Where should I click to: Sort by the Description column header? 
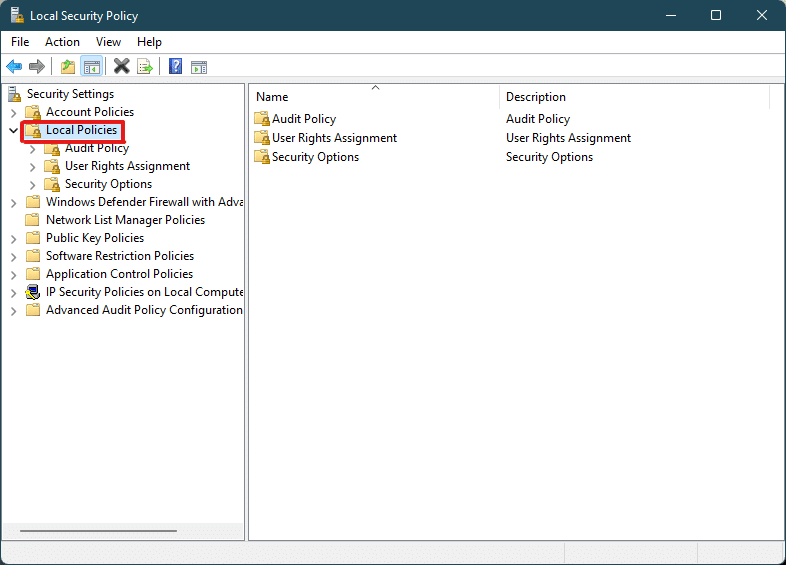click(634, 96)
